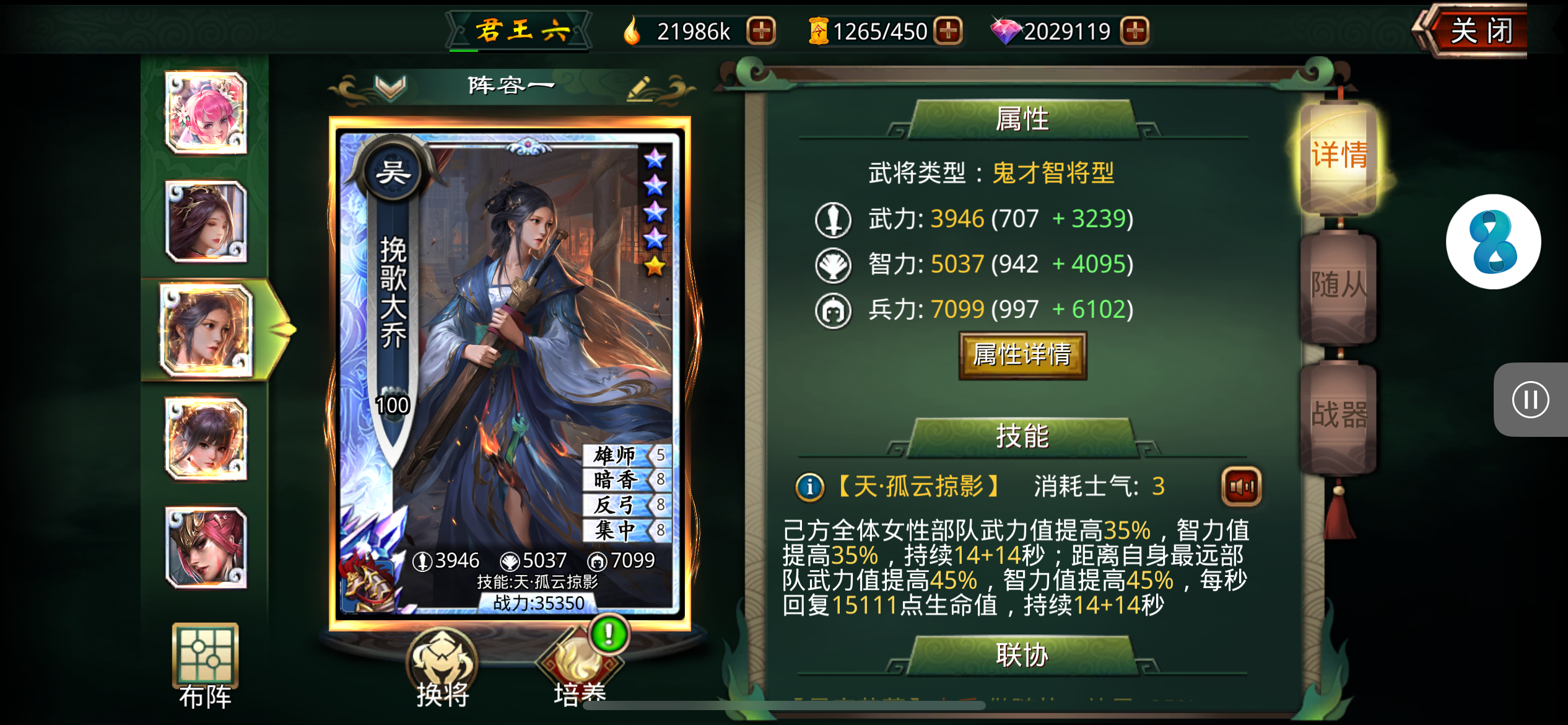Screen dimensions: 1568x725
Task: Switch to the 随从 tab
Action: 1338,286
